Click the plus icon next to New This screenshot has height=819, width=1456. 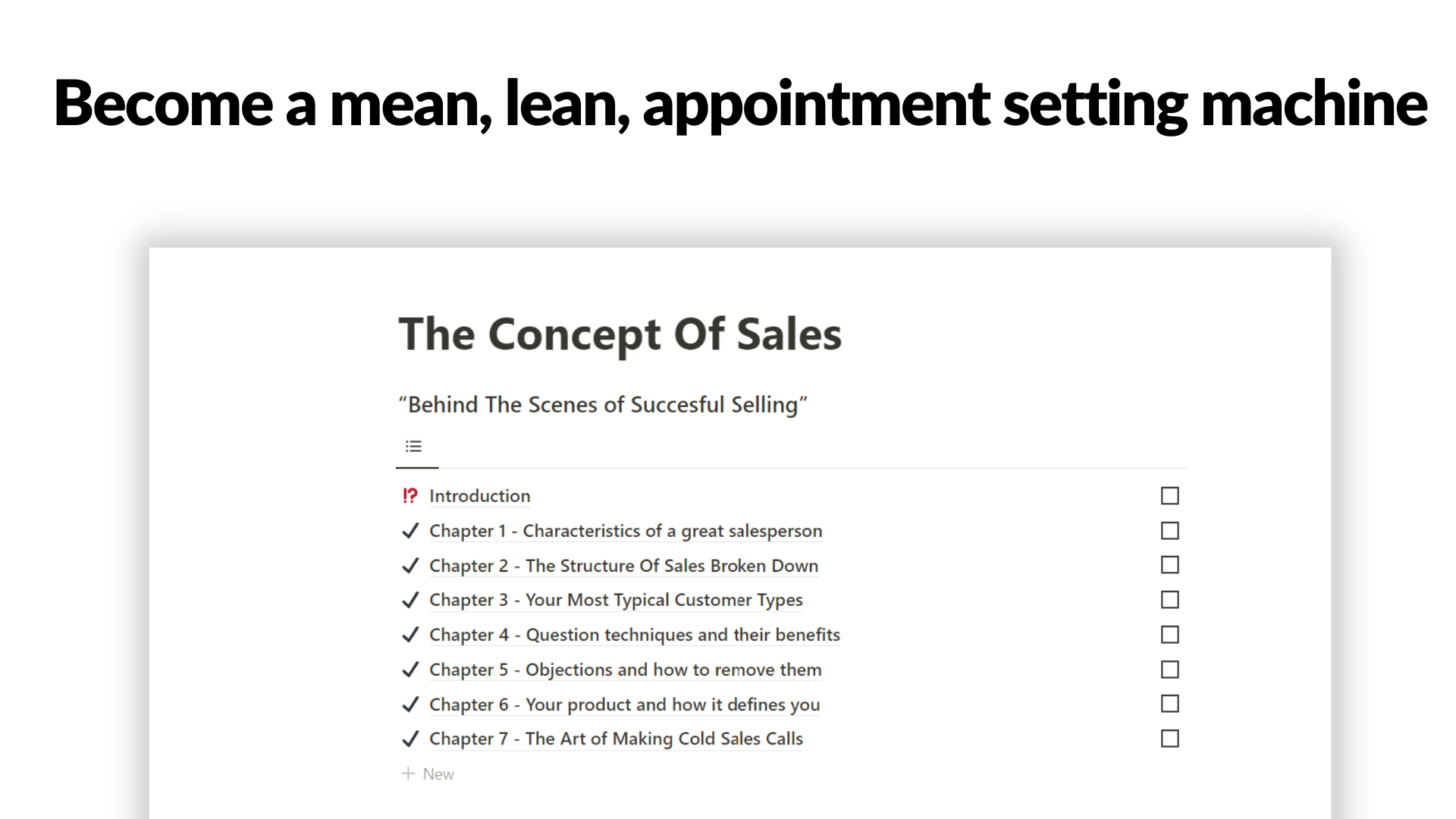408,773
